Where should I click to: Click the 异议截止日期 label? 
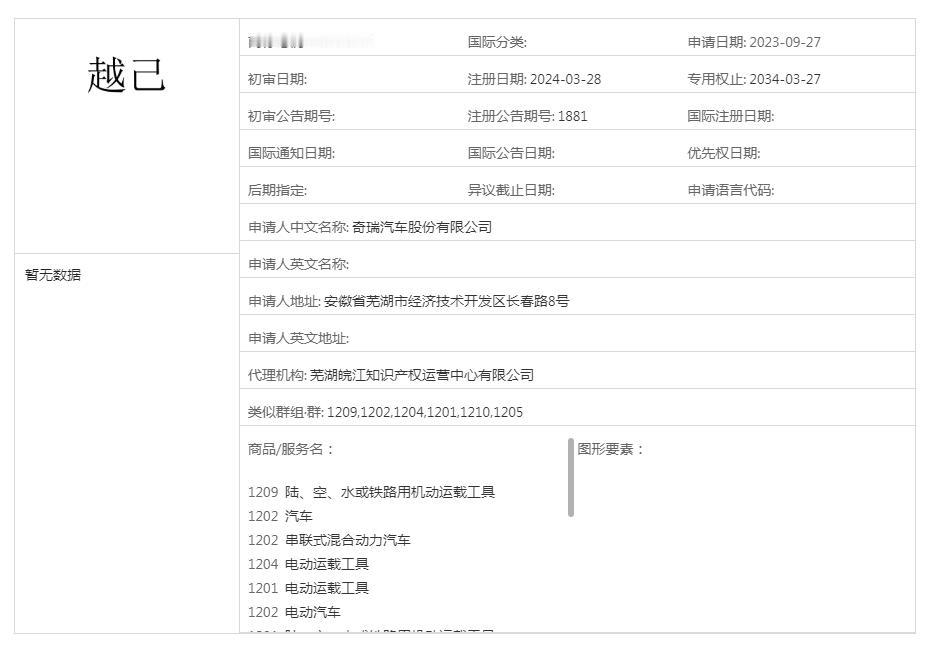point(511,190)
